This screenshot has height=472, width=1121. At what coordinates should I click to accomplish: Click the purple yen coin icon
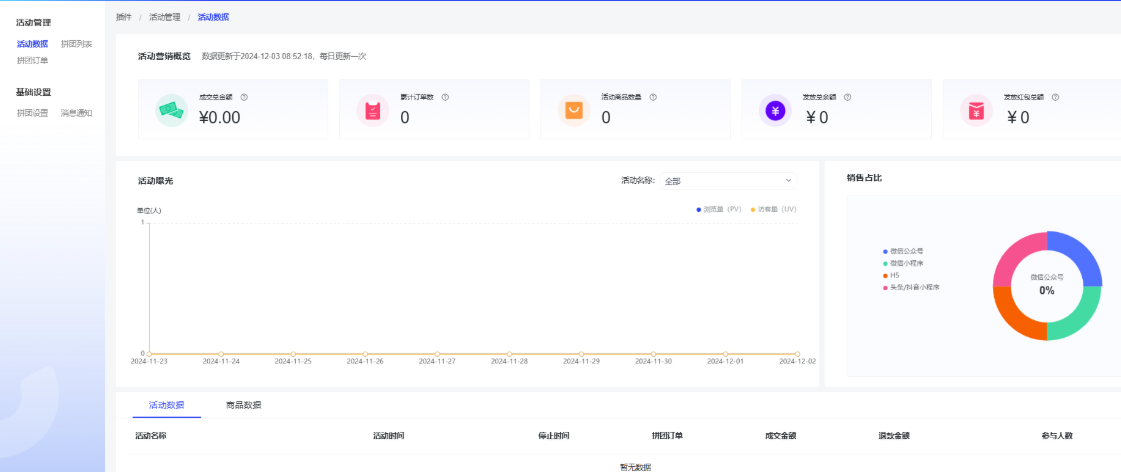[x=775, y=110]
